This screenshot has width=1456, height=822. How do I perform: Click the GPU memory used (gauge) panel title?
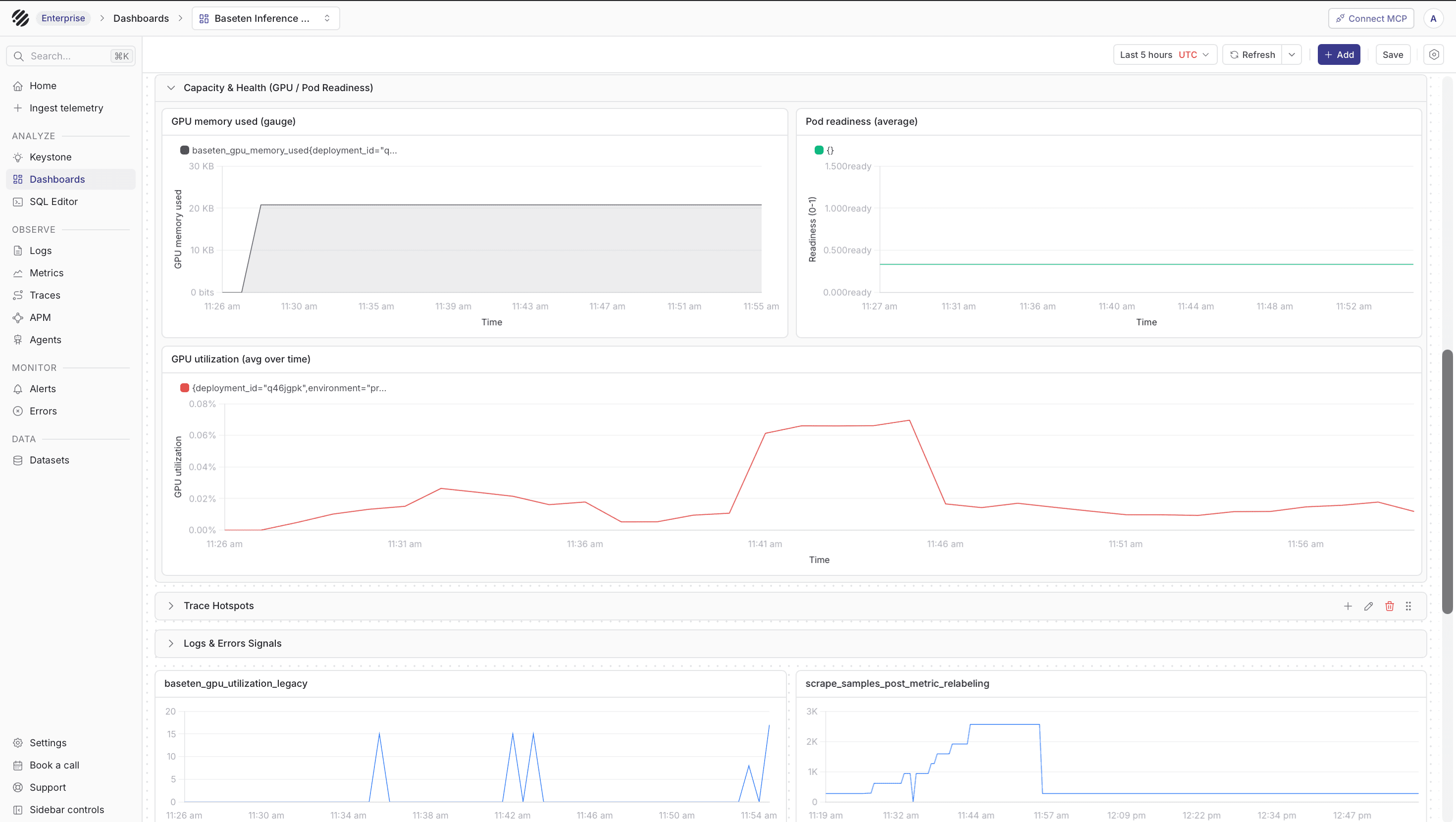point(233,121)
